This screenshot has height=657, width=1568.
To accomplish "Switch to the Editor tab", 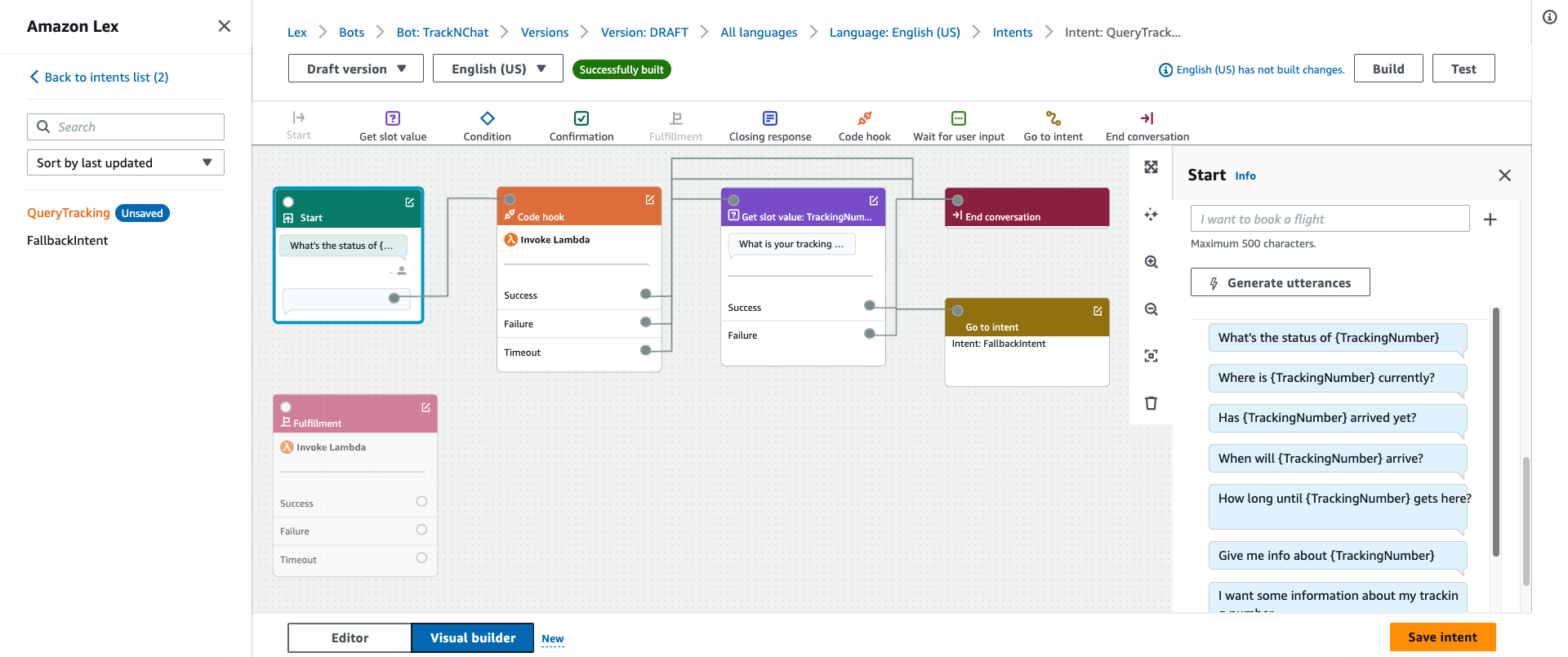I will (x=350, y=638).
